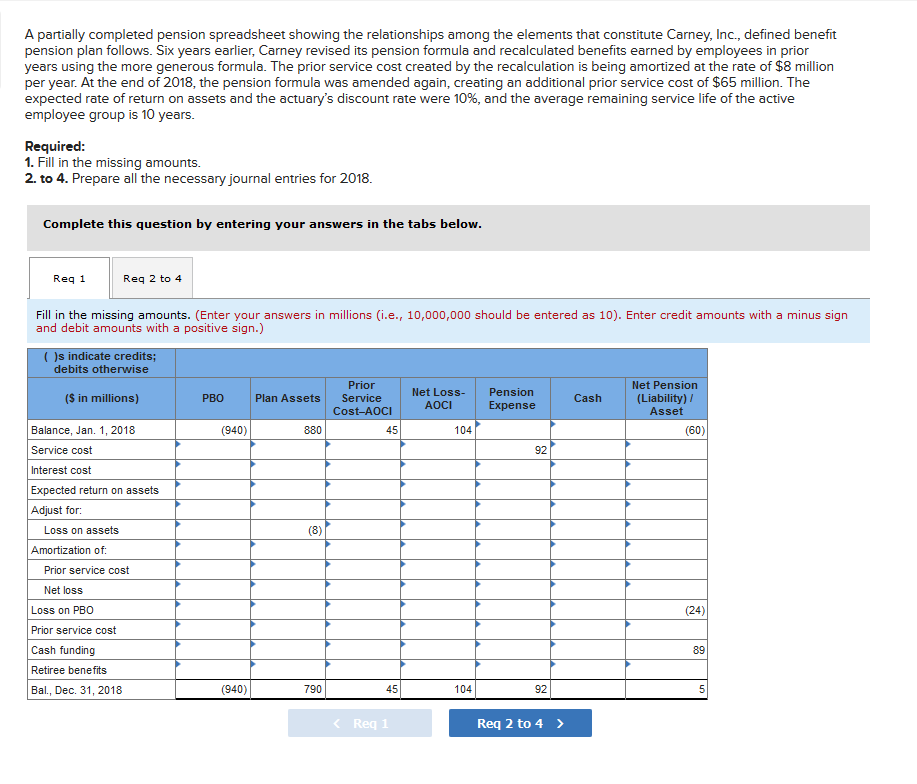Click the Net Pension (Liability) / Asset header
Screen dimensions: 917x784
click(666, 398)
